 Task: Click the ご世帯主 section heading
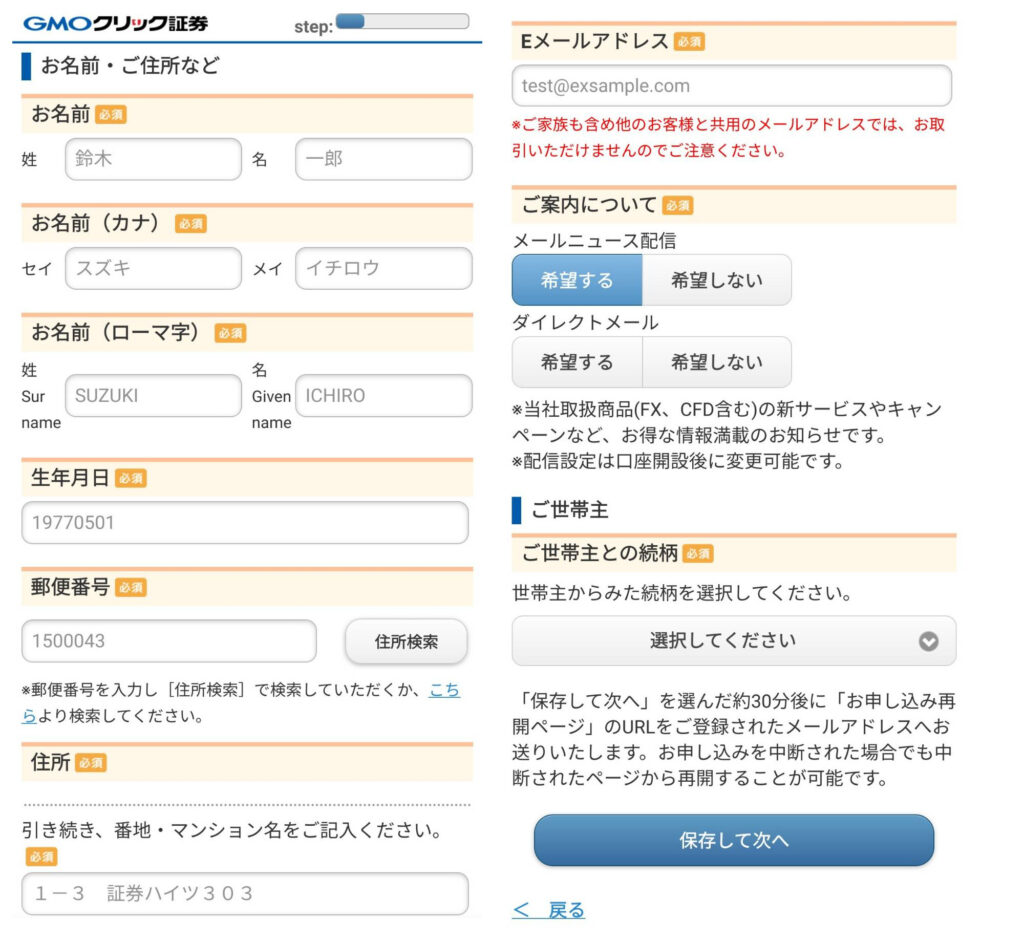[569, 509]
